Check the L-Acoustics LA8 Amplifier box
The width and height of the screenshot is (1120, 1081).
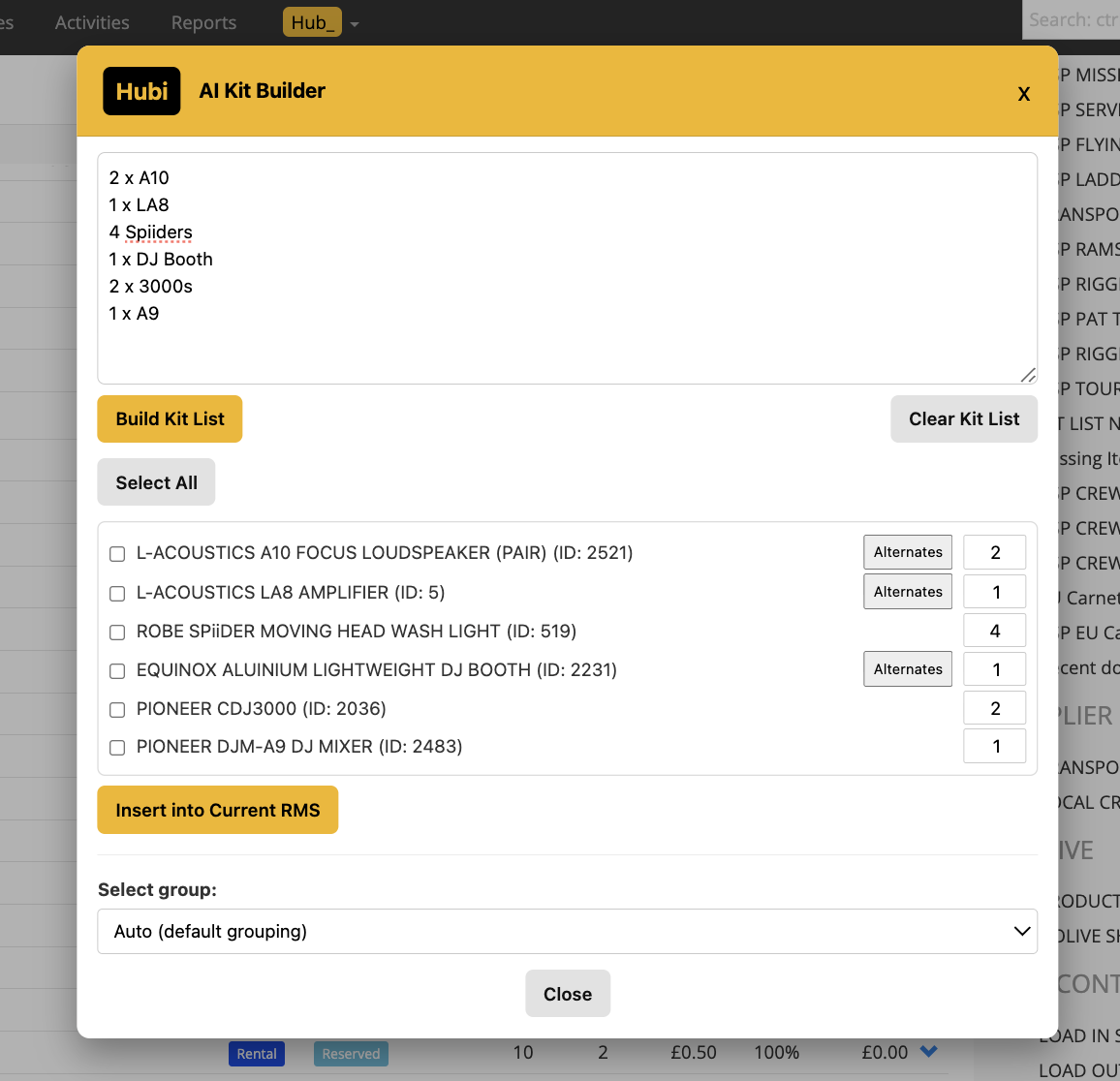point(117,594)
